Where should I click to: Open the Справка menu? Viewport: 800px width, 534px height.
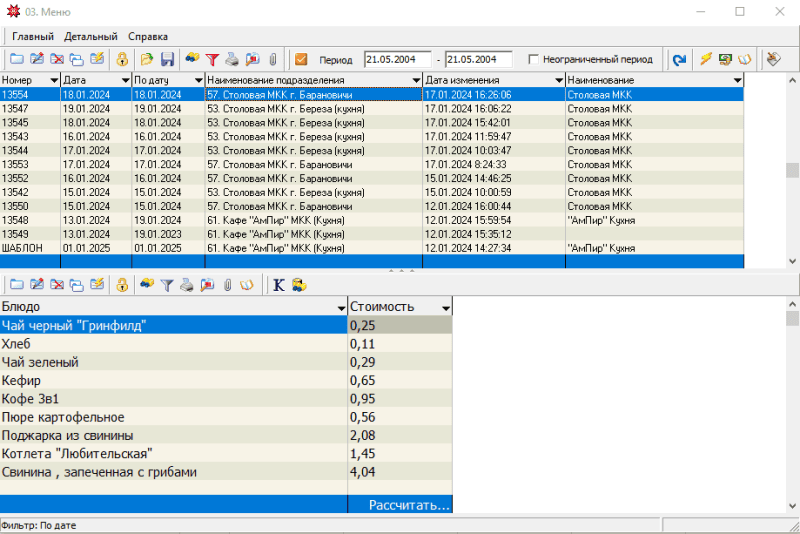click(148, 36)
